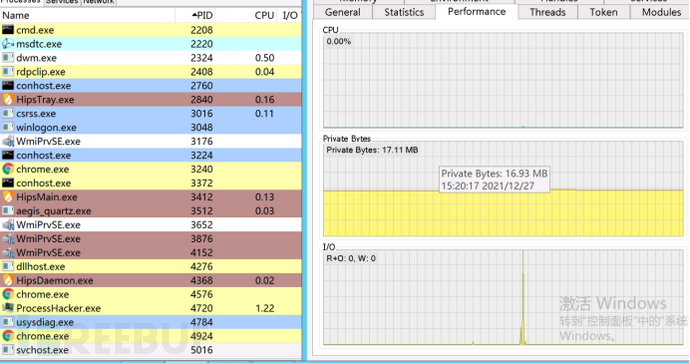Click the HipsTray.exe flame shield icon
Screen dimensions: 690x363
point(7,99)
